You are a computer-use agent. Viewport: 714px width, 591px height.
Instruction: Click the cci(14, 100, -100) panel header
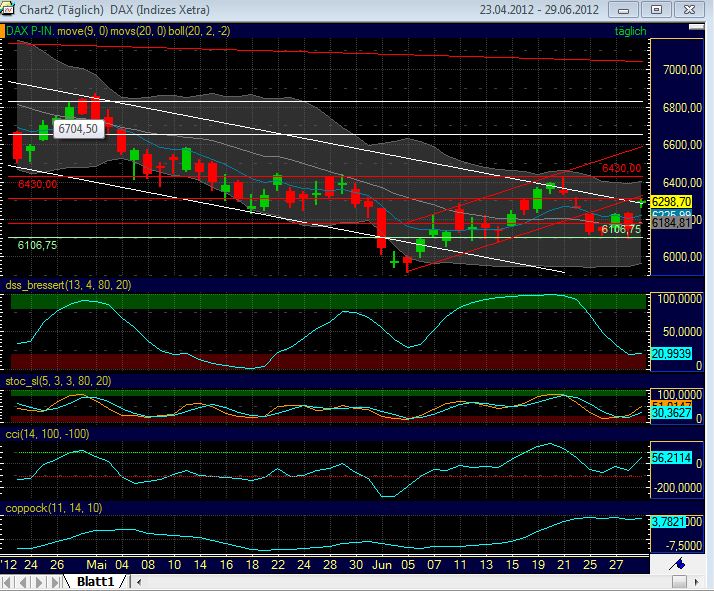[47, 433]
